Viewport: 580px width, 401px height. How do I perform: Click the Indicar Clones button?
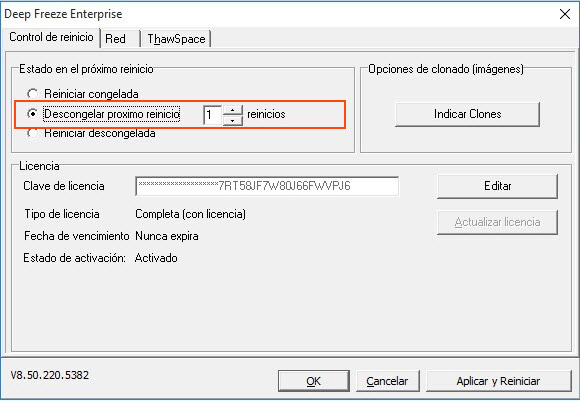click(x=468, y=114)
